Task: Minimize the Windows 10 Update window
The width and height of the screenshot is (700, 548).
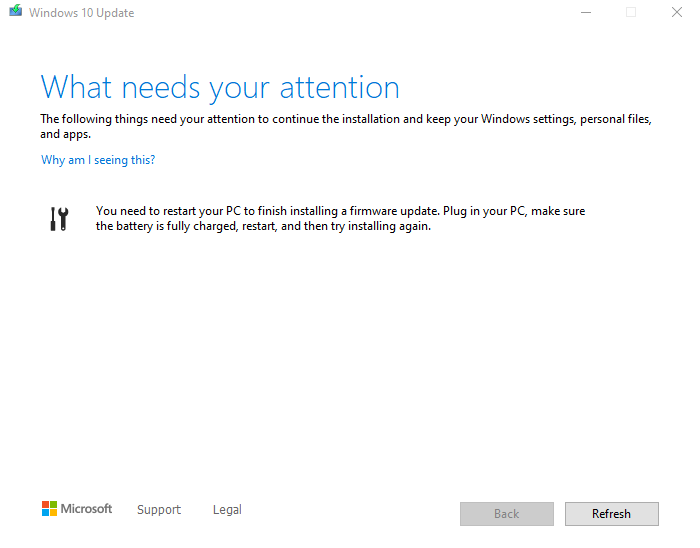Action: [x=586, y=12]
